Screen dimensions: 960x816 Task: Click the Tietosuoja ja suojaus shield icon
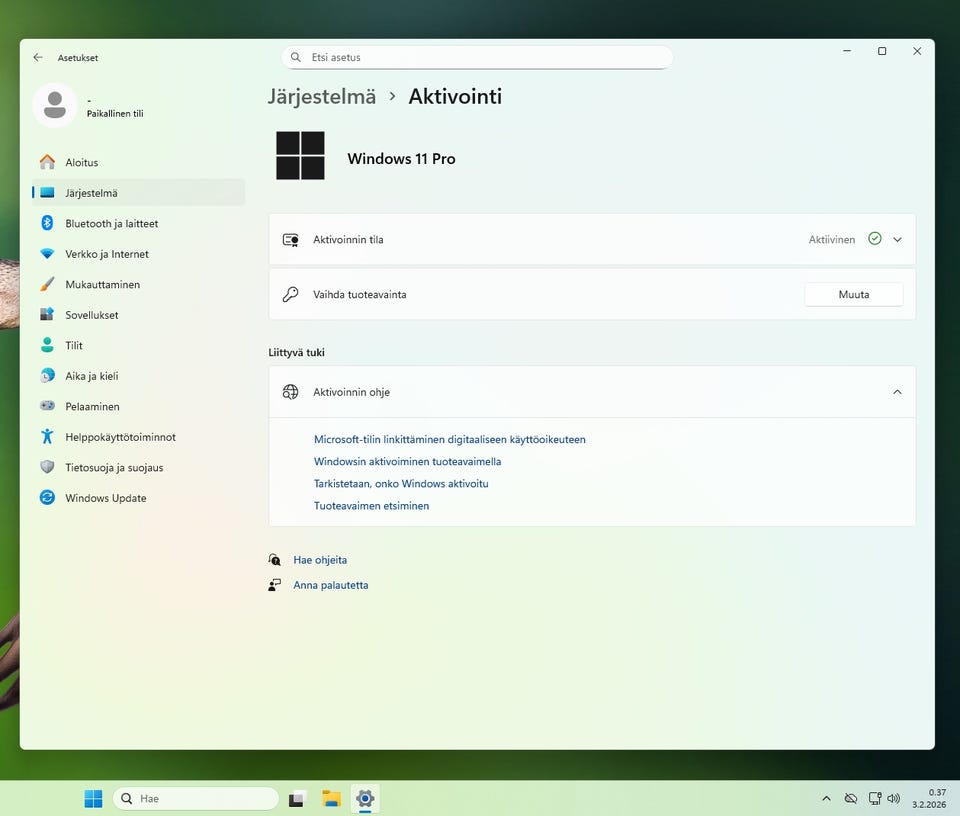coord(47,468)
